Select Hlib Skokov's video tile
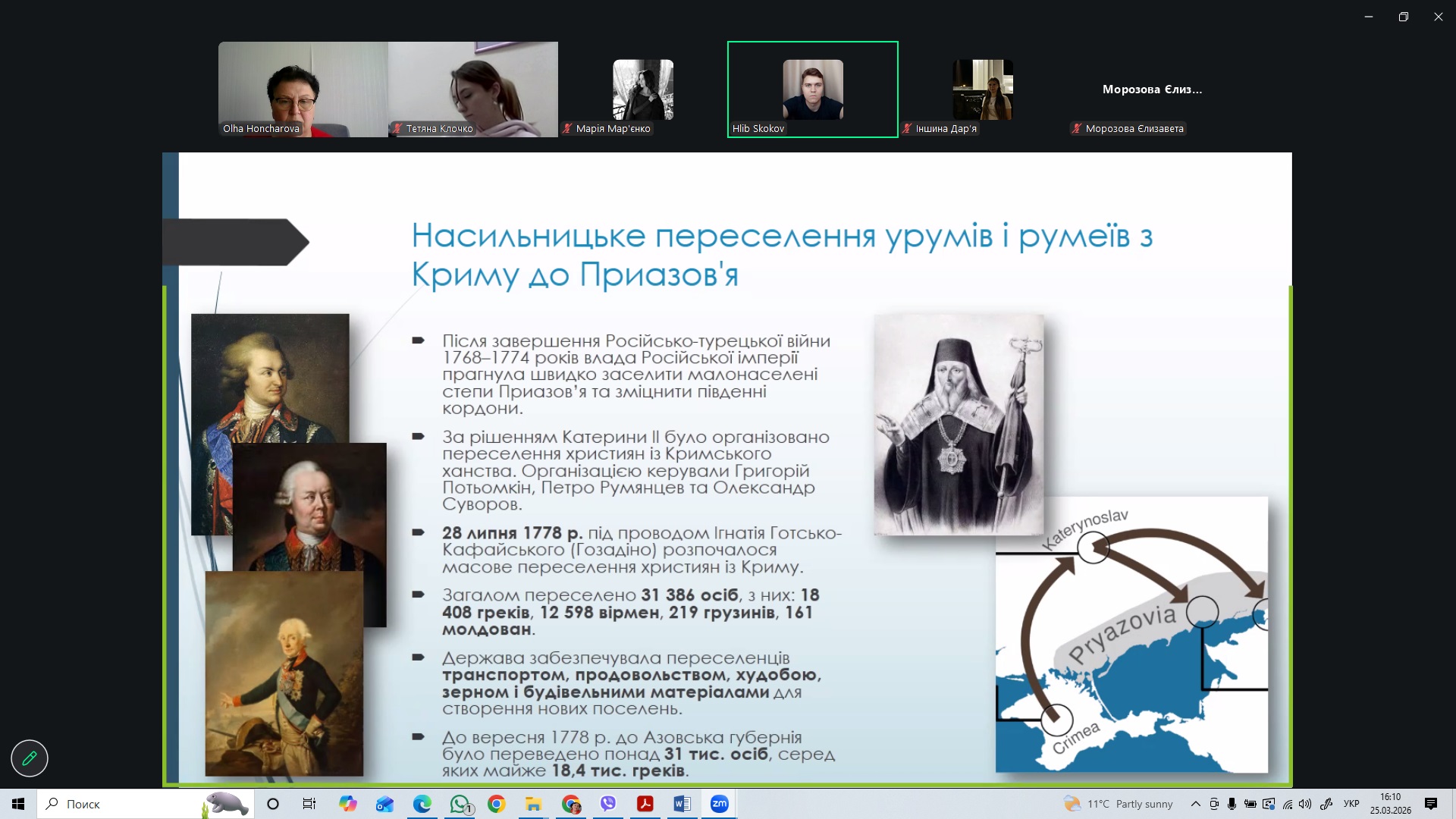Viewport: 1456px width, 819px height. point(812,89)
